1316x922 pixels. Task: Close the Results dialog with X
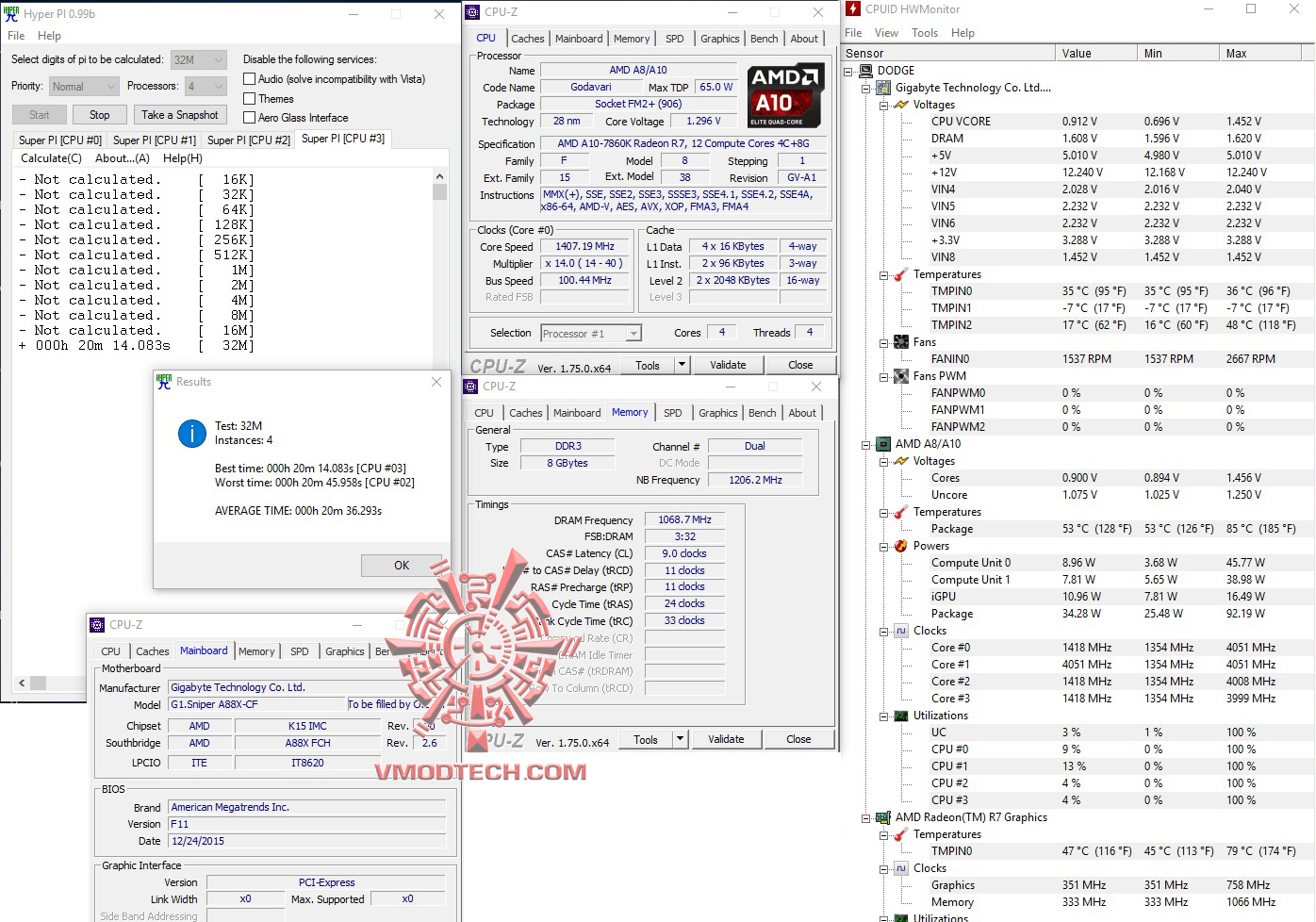click(436, 382)
